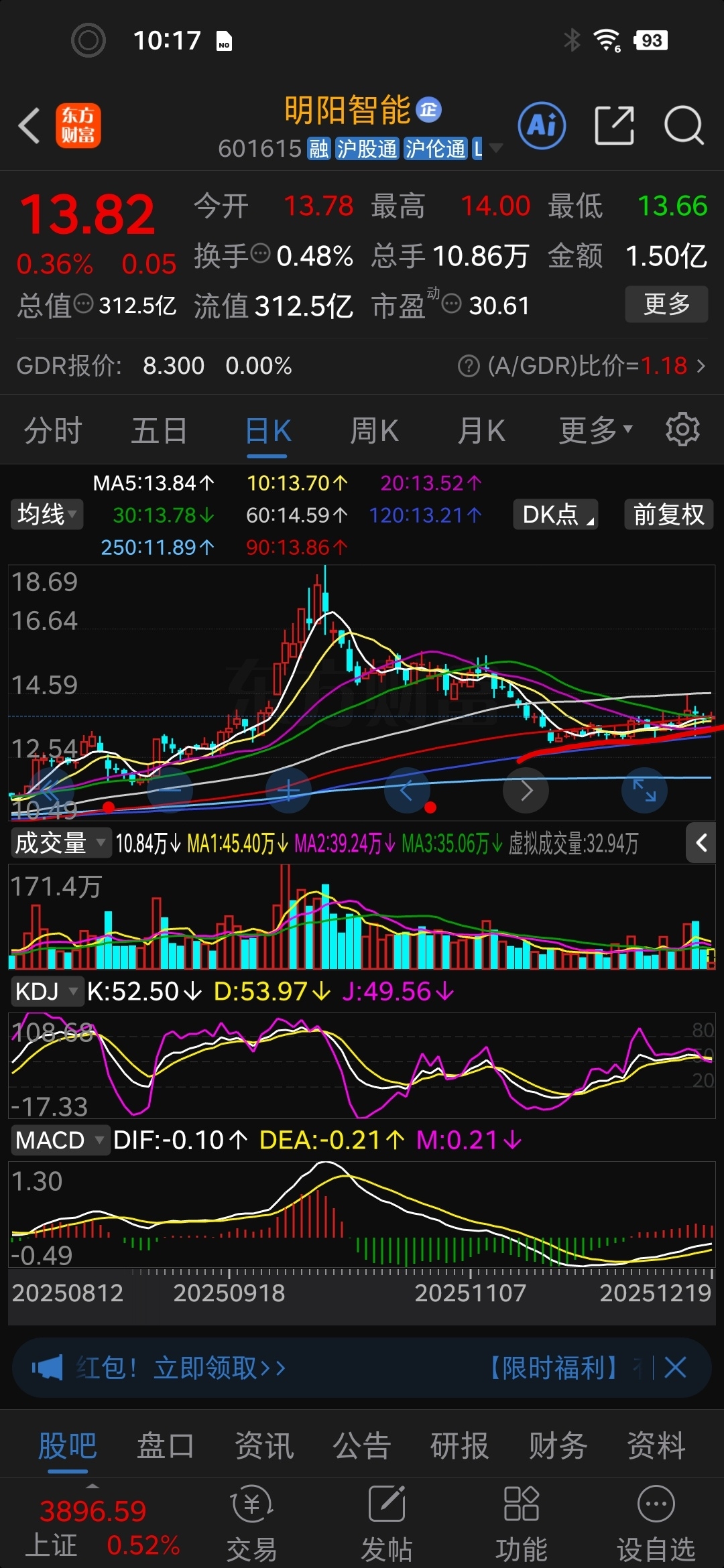Open the search magnifier icon
Screen dimensions: 724x1568
click(683, 125)
